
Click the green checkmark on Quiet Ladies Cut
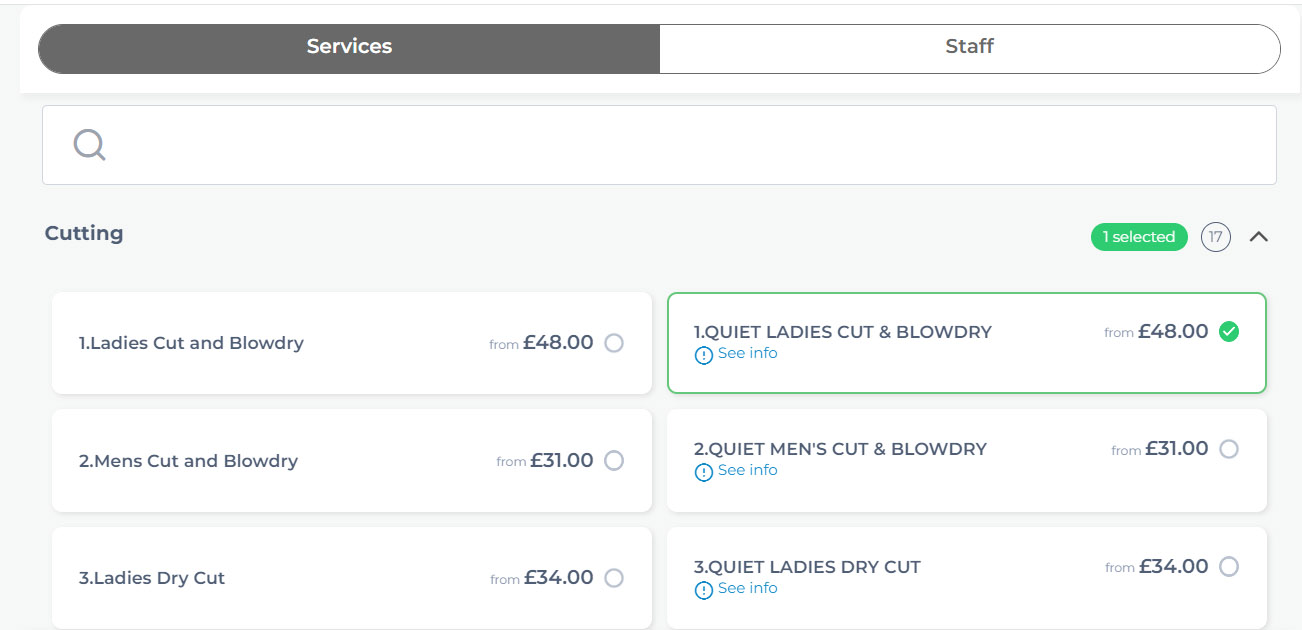tap(1229, 332)
